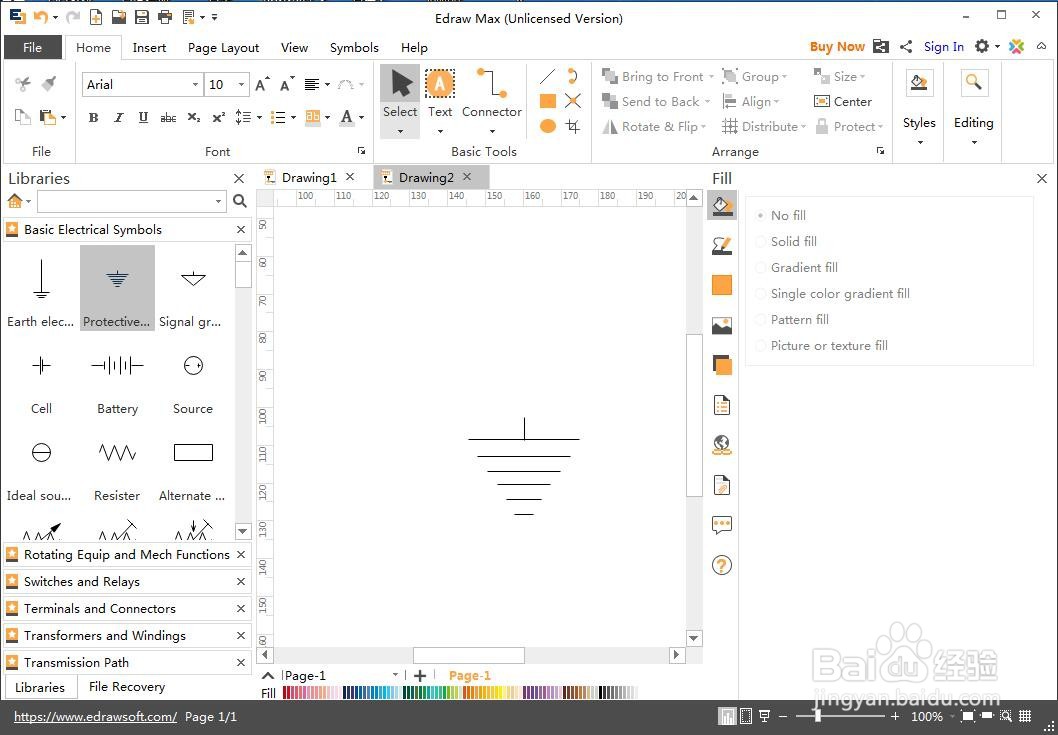1058x735 pixels.
Task: Open the edrawsoft.com link
Action: click(x=95, y=717)
